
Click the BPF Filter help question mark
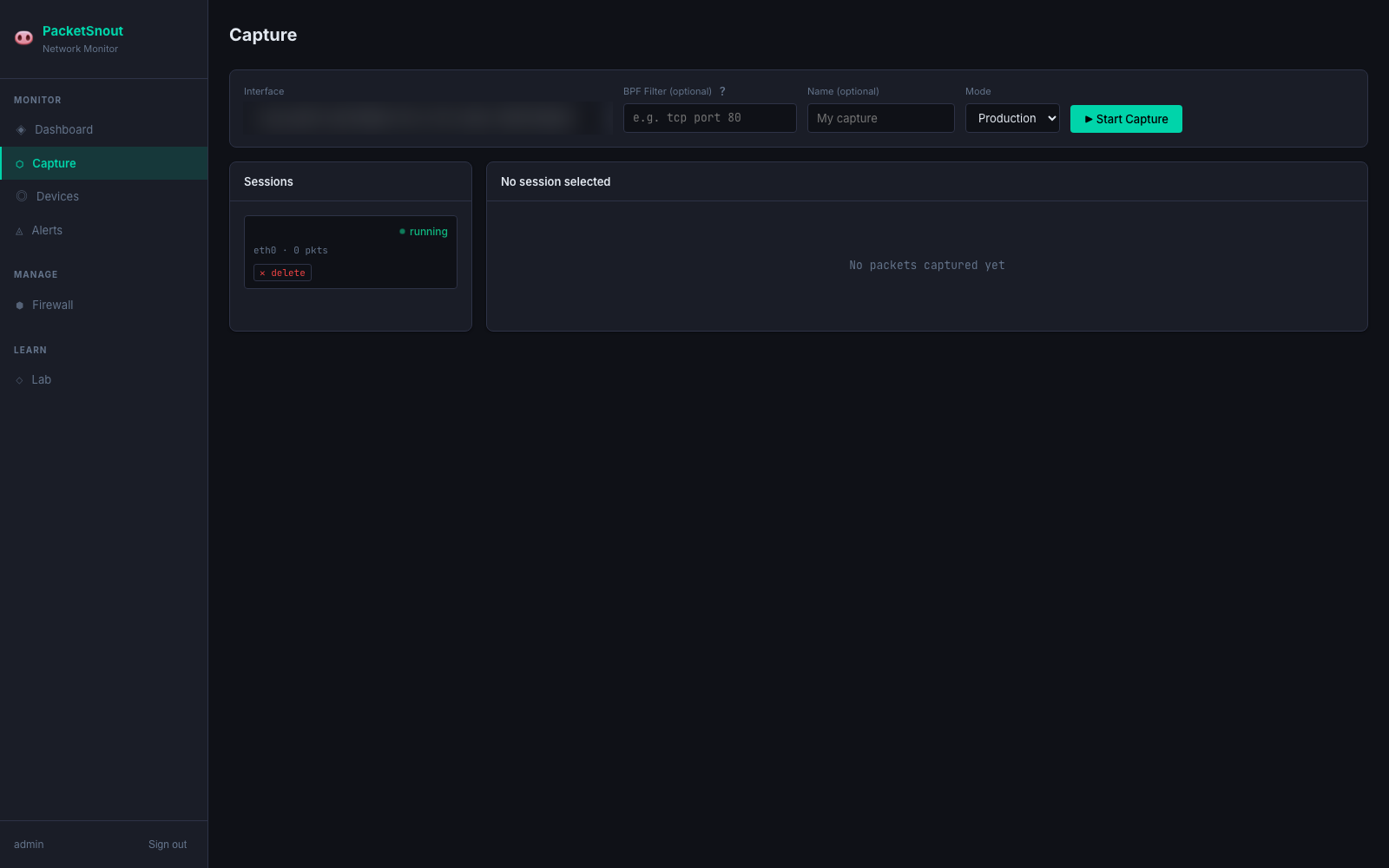point(722,91)
